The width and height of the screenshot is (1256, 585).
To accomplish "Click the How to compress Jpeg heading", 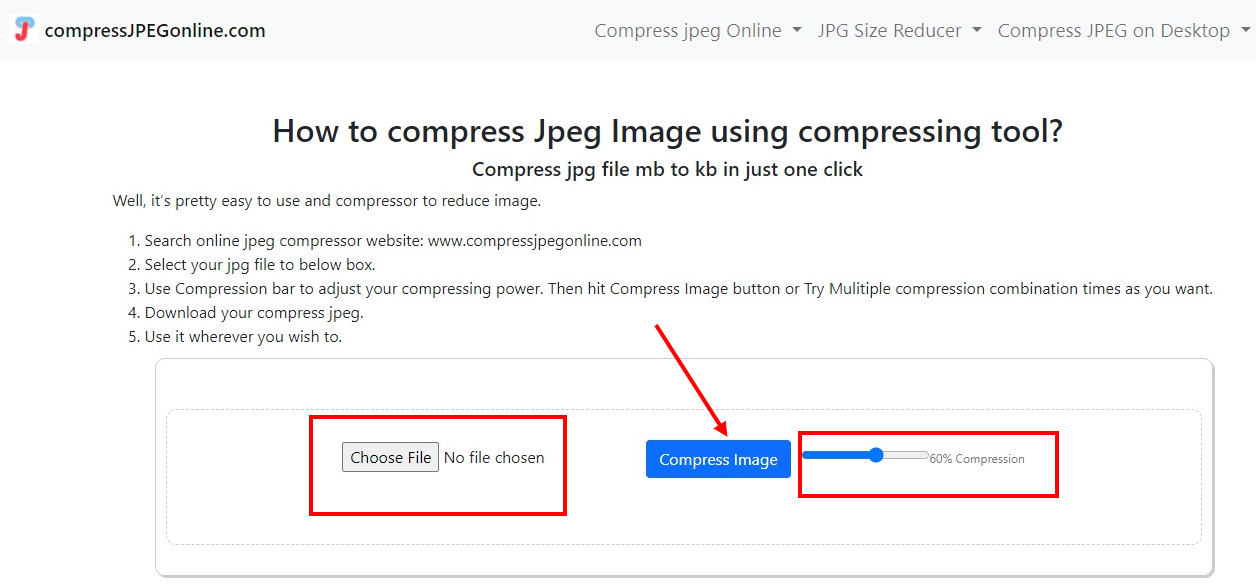I will pyautogui.click(x=668, y=131).
